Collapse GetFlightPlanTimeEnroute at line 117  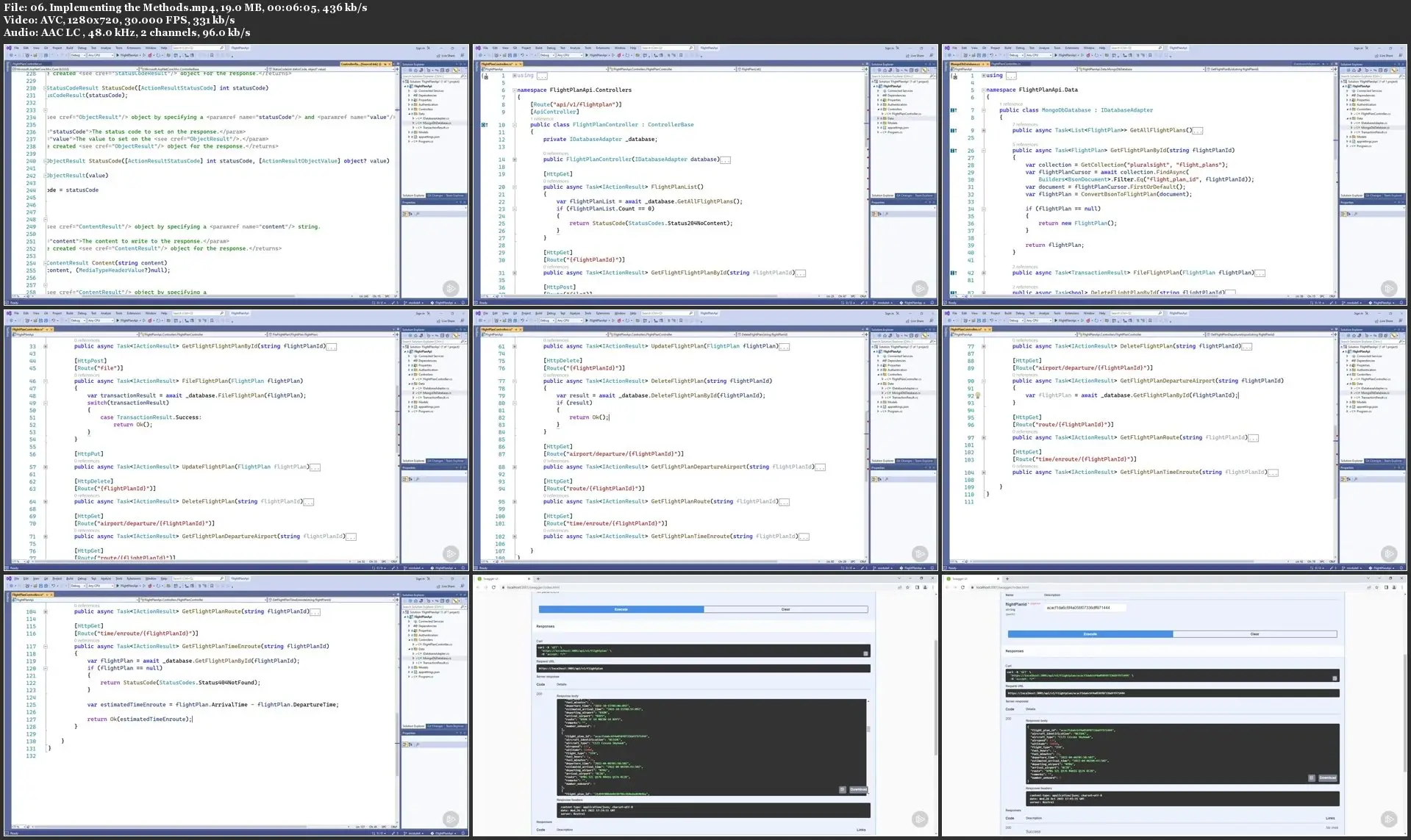(x=45, y=647)
